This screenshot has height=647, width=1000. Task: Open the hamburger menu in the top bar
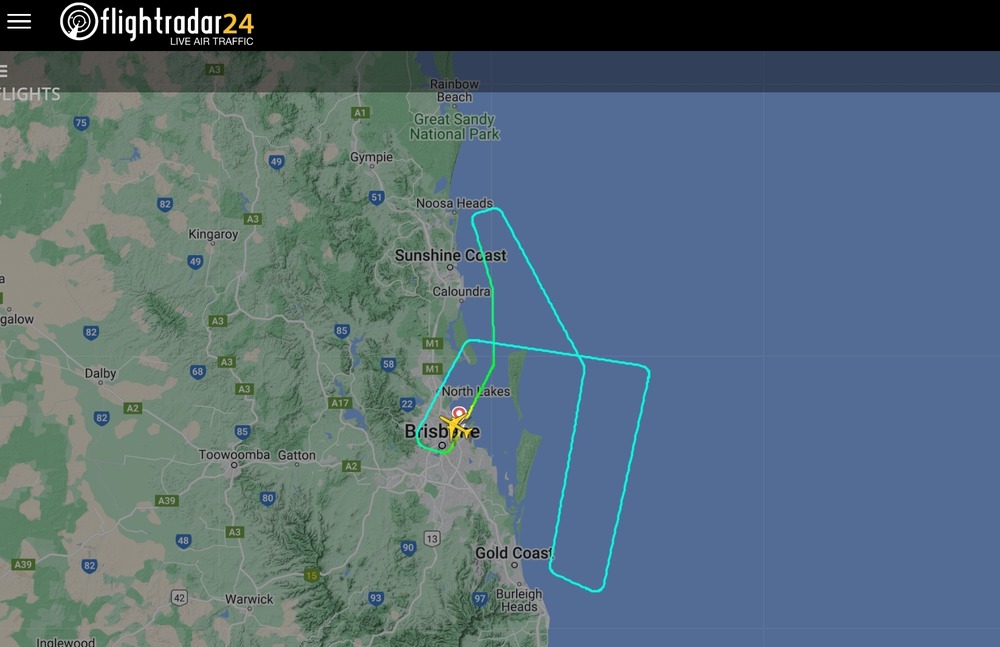19,21
